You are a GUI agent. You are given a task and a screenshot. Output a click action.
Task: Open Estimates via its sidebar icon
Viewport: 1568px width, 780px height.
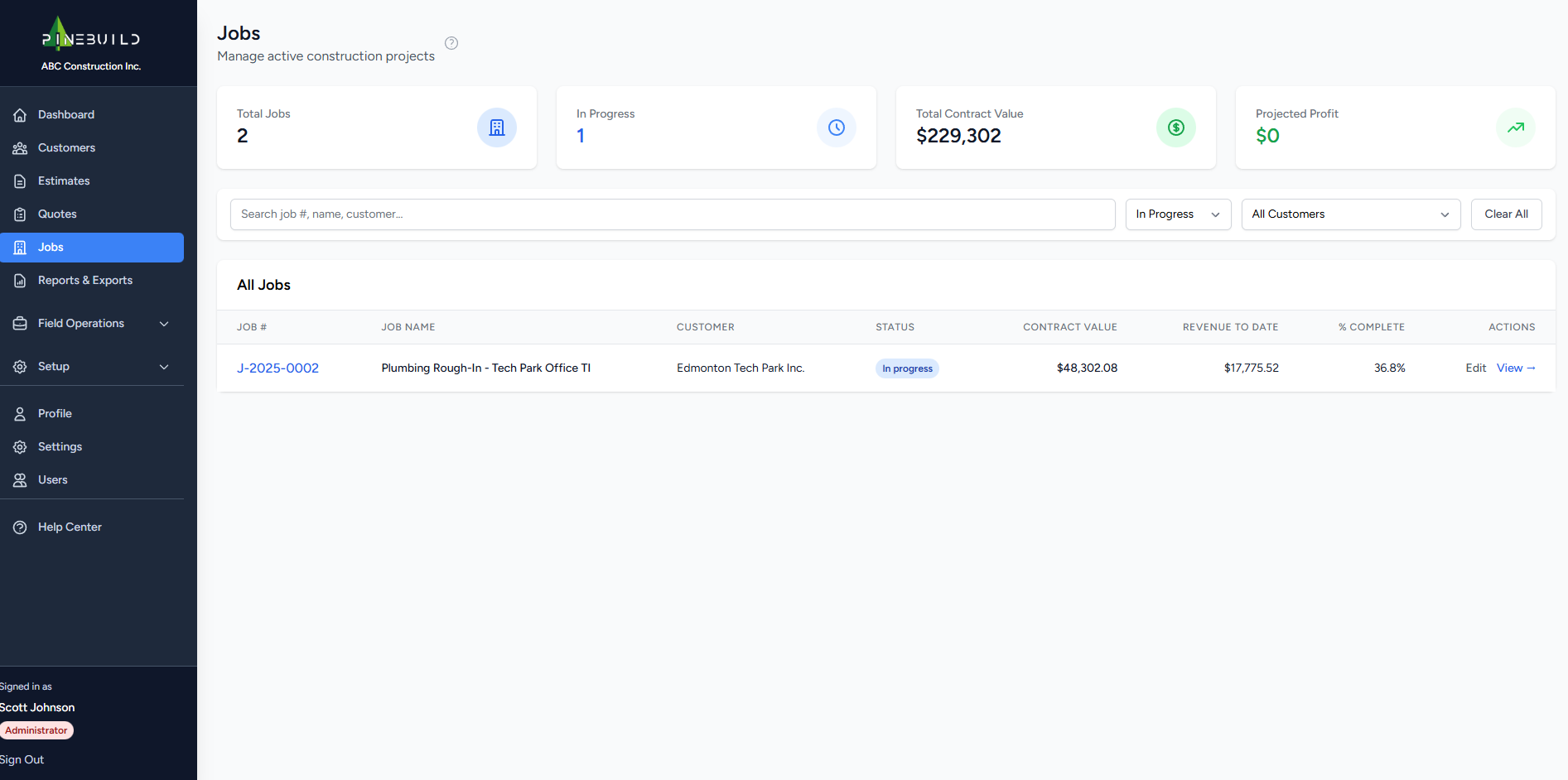click(x=20, y=181)
